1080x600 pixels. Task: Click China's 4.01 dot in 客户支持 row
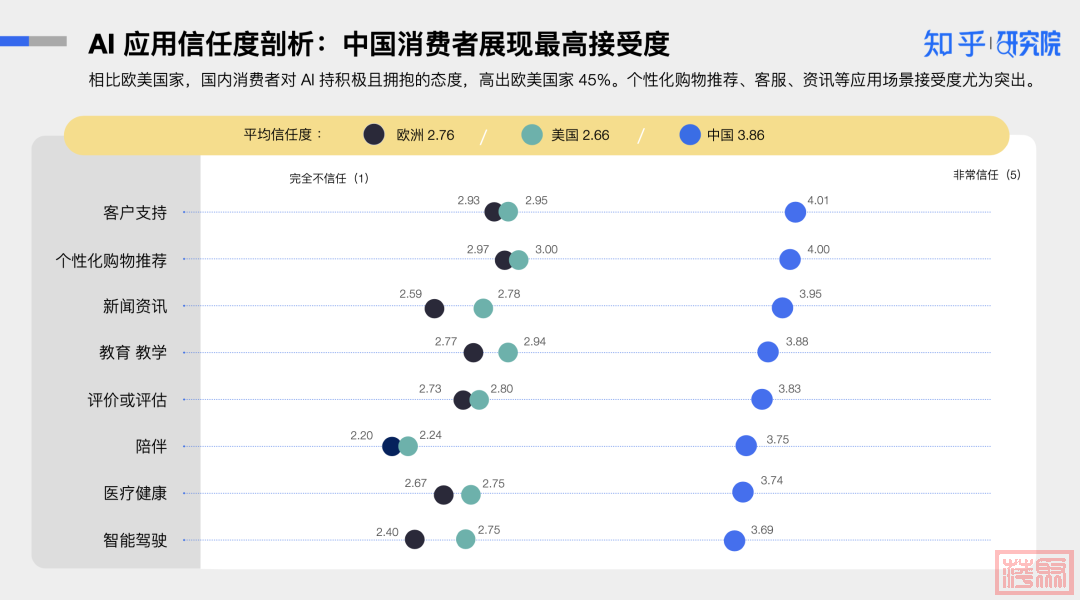click(x=796, y=212)
